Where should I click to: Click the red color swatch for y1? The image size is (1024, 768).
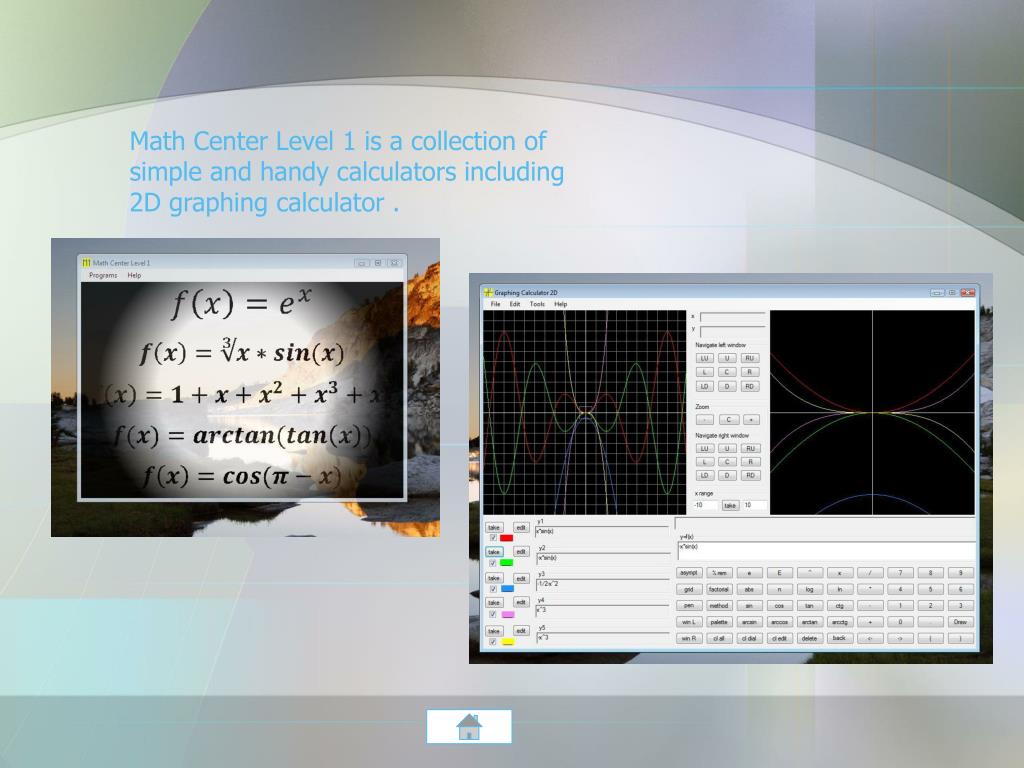[506, 537]
